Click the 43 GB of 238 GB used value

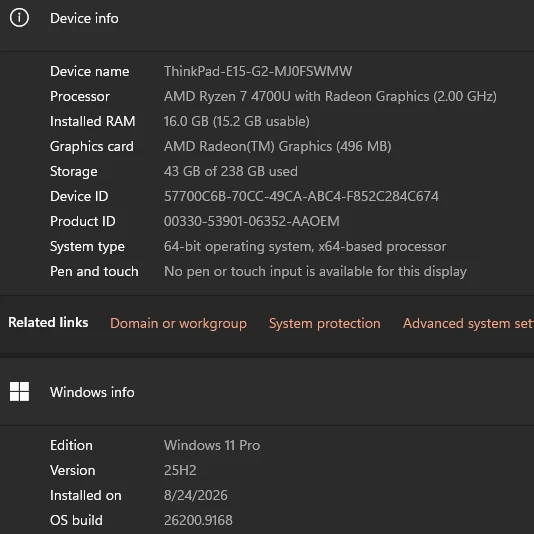pyautogui.click(x=231, y=171)
